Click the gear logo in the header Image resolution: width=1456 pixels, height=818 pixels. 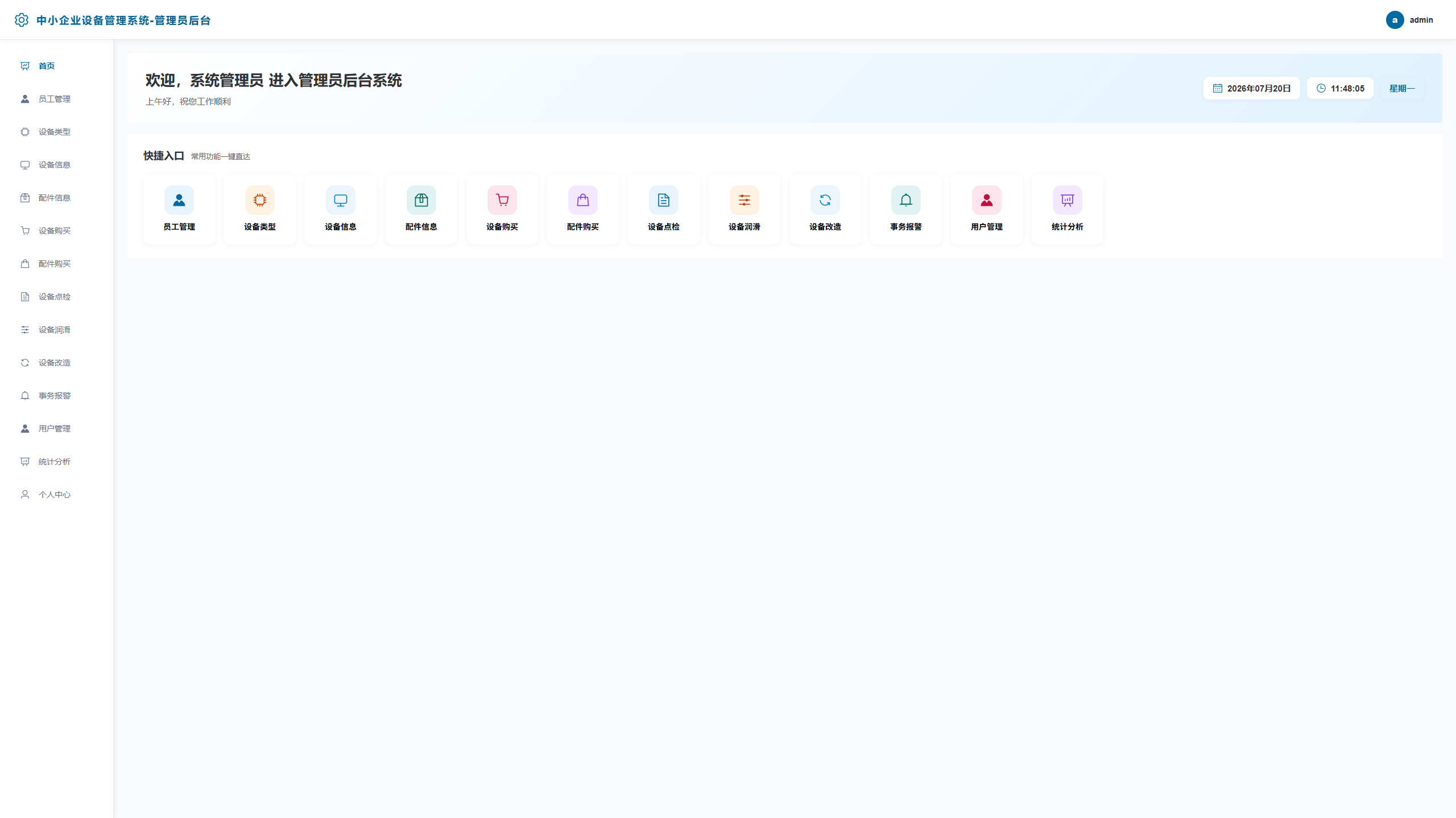click(x=22, y=20)
